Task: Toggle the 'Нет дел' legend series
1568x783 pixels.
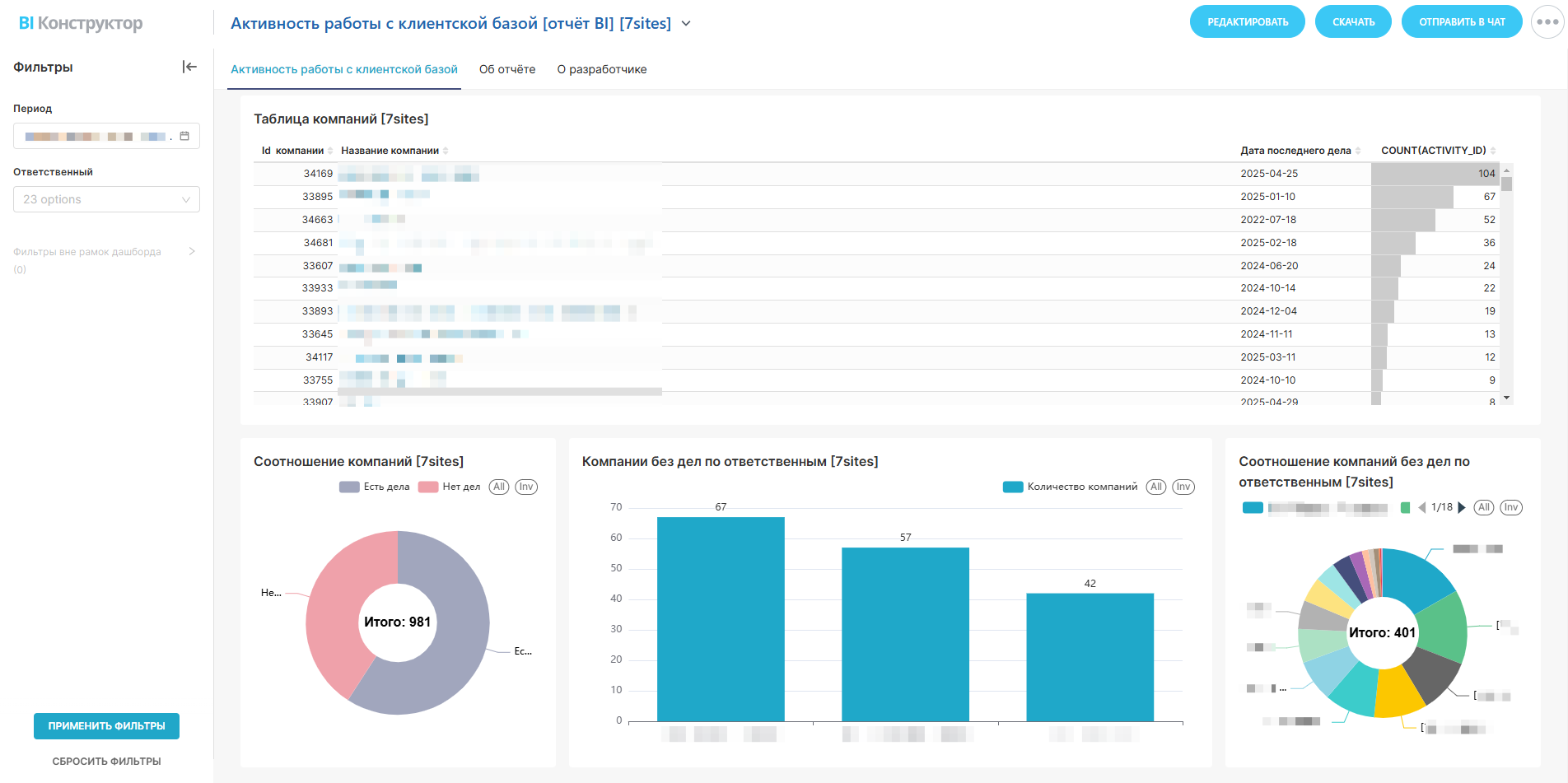Action: point(450,487)
